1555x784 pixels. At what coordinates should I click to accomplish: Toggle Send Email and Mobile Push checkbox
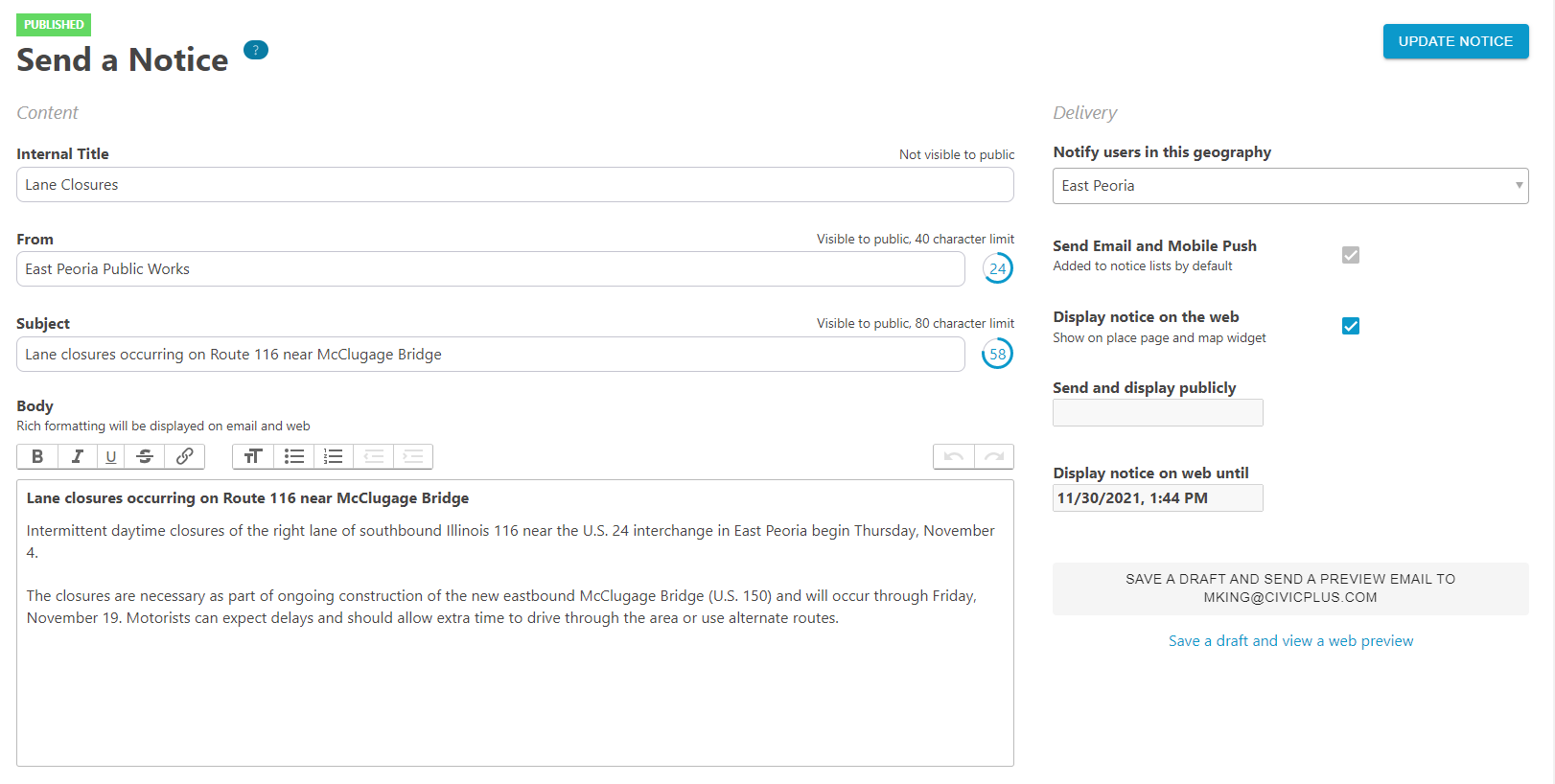(x=1351, y=255)
